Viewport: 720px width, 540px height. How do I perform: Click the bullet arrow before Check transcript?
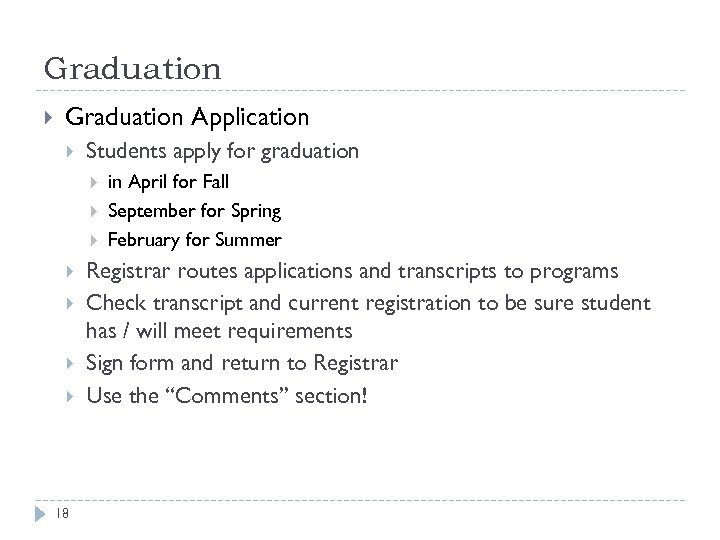coord(69,303)
